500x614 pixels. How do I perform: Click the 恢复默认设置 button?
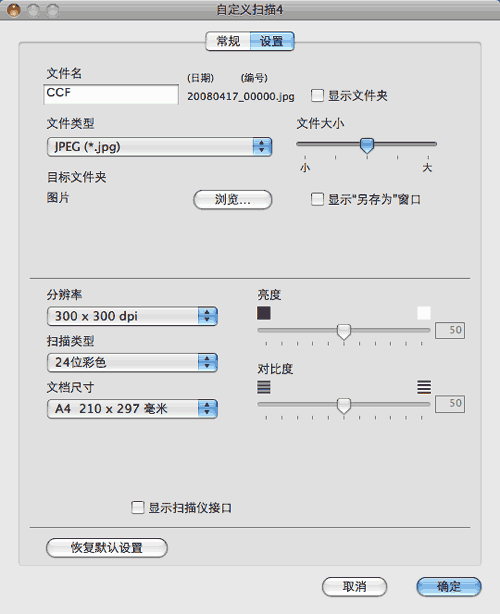[x=107, y=547]
